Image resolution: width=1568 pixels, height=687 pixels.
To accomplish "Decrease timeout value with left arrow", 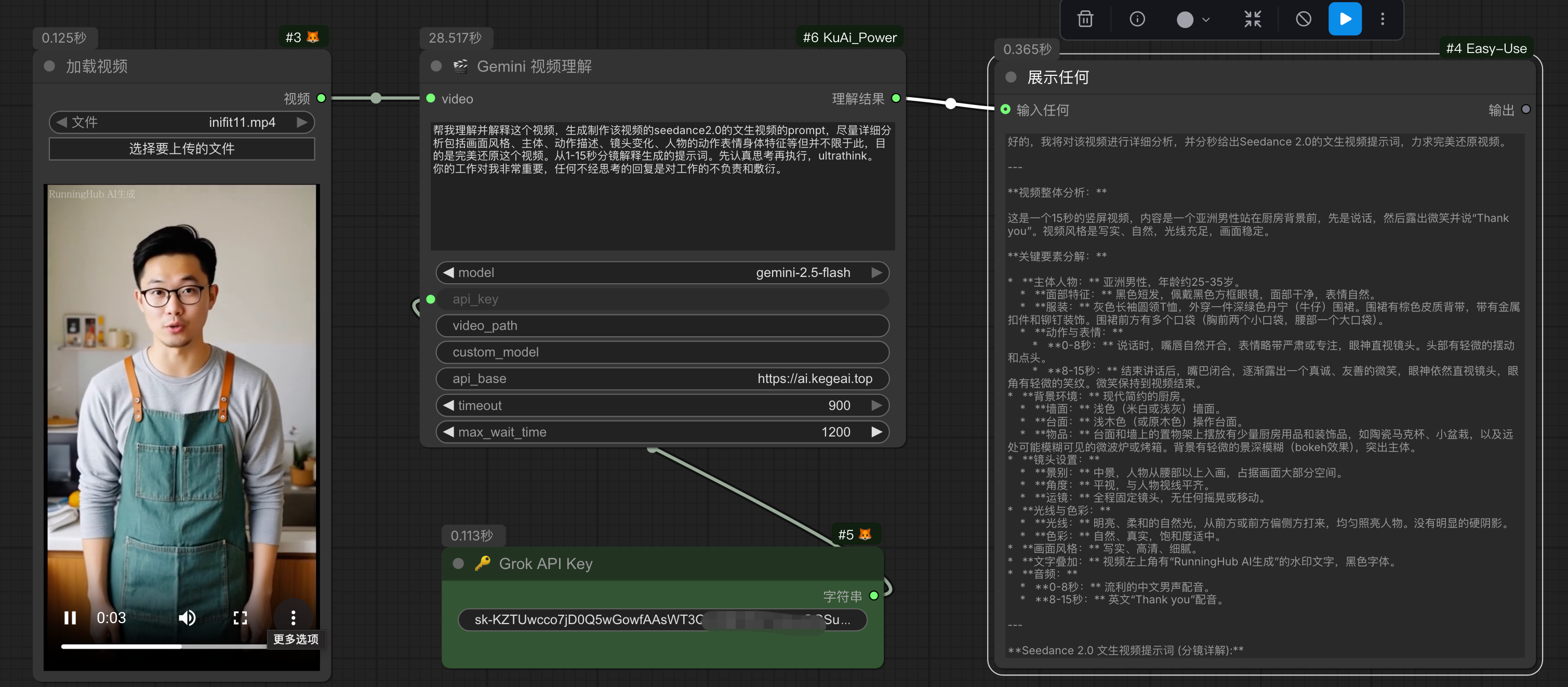I will click(449, 406).
